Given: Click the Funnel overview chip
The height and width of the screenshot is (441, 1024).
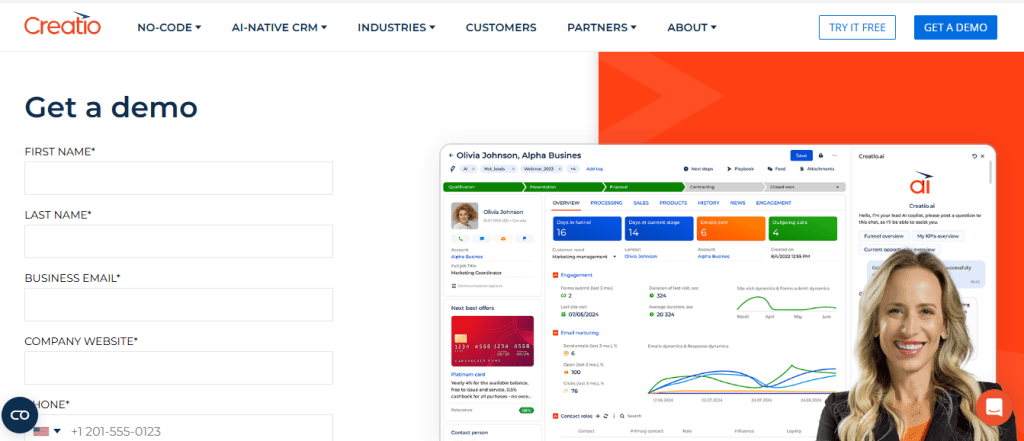Looking at the screenshot, I should click(x=884, y=236).
